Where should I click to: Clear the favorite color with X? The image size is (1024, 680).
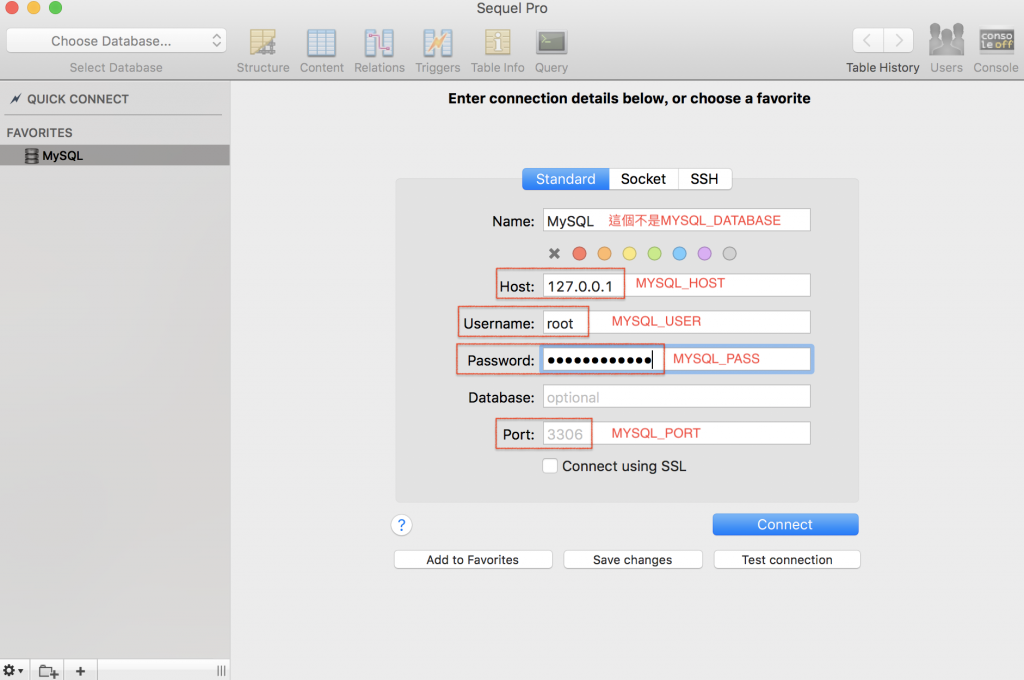point(554,253)
